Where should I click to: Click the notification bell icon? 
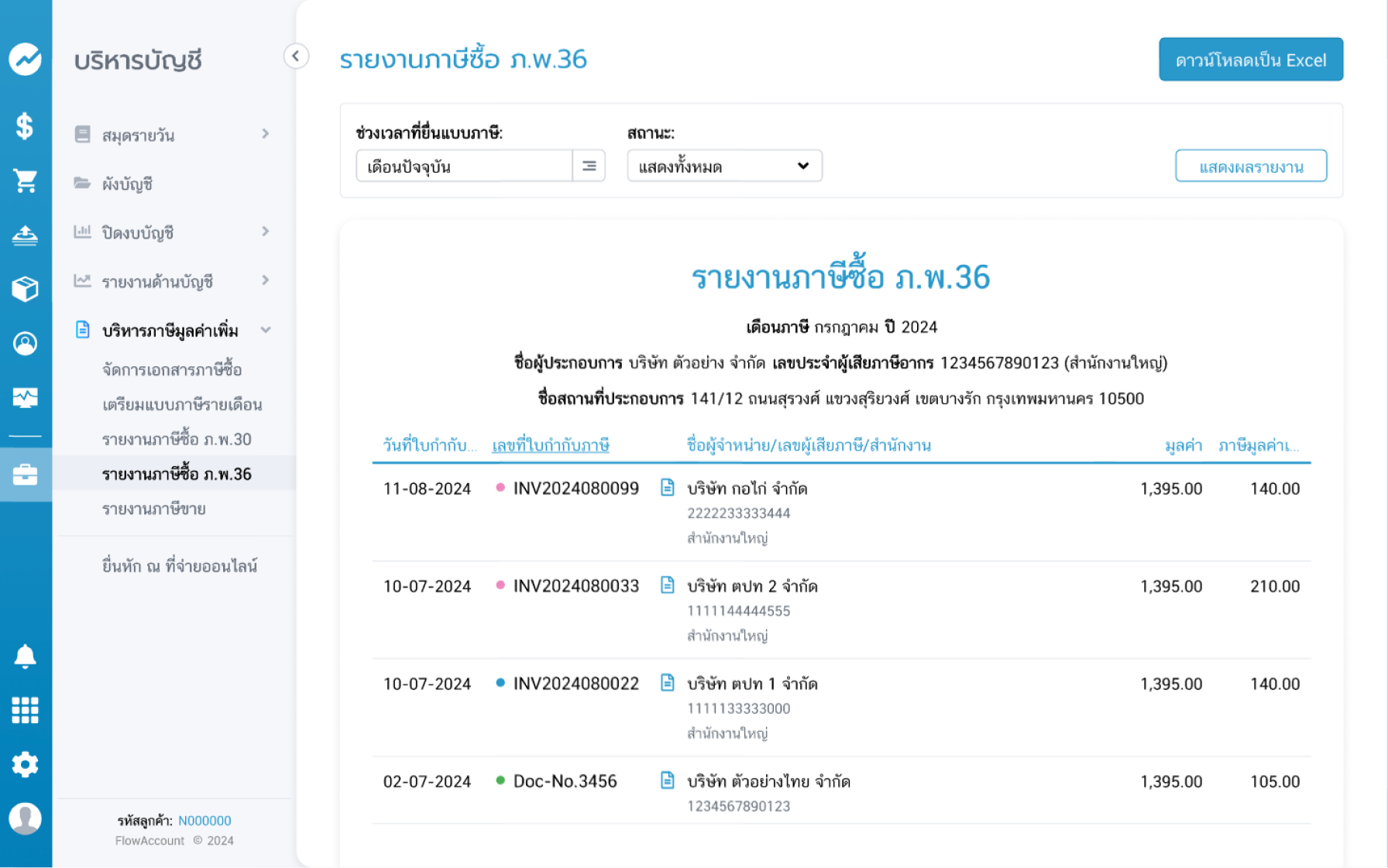(25, 656)
